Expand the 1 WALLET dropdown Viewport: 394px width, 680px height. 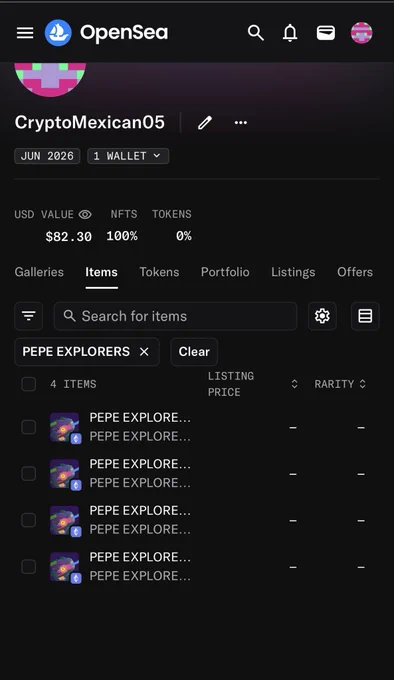[x=128, y=156]
